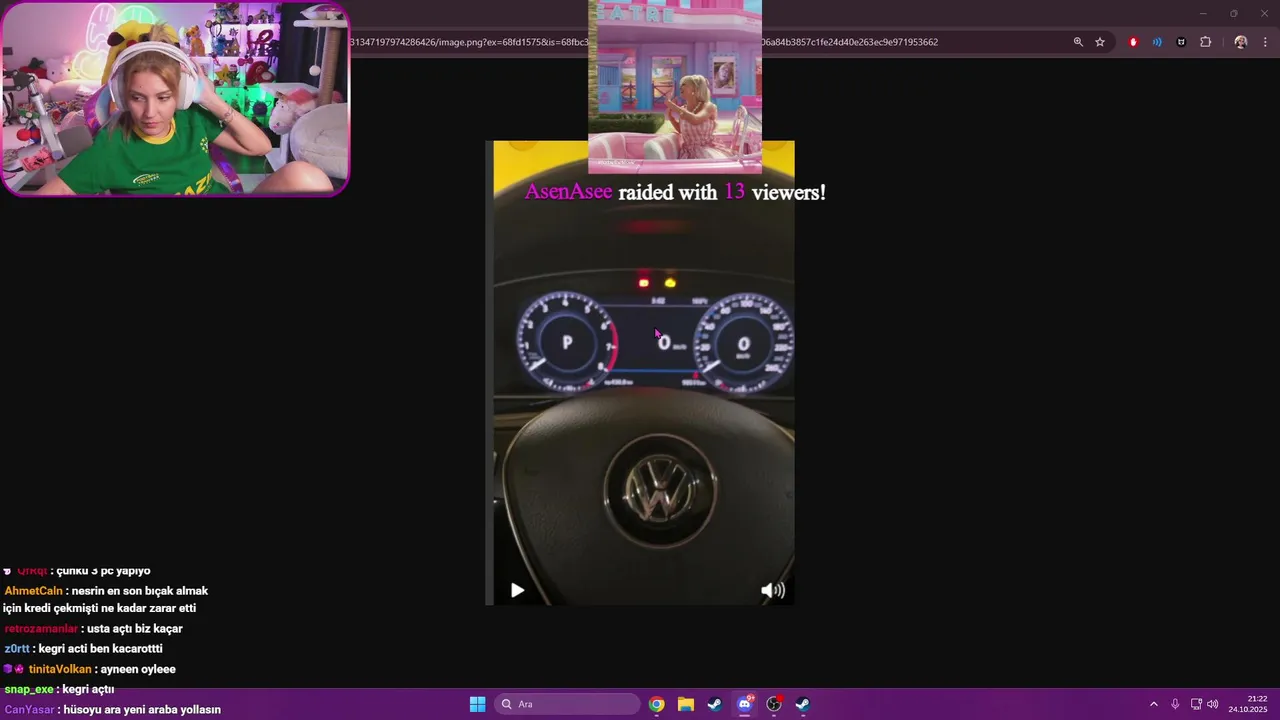Mute the video using the speaker icon
The image size is (1280, 720).
(772, 590)
